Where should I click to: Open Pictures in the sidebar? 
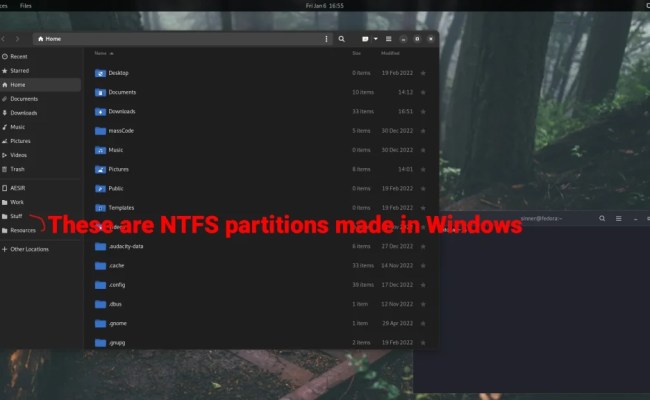click(40, 141)
